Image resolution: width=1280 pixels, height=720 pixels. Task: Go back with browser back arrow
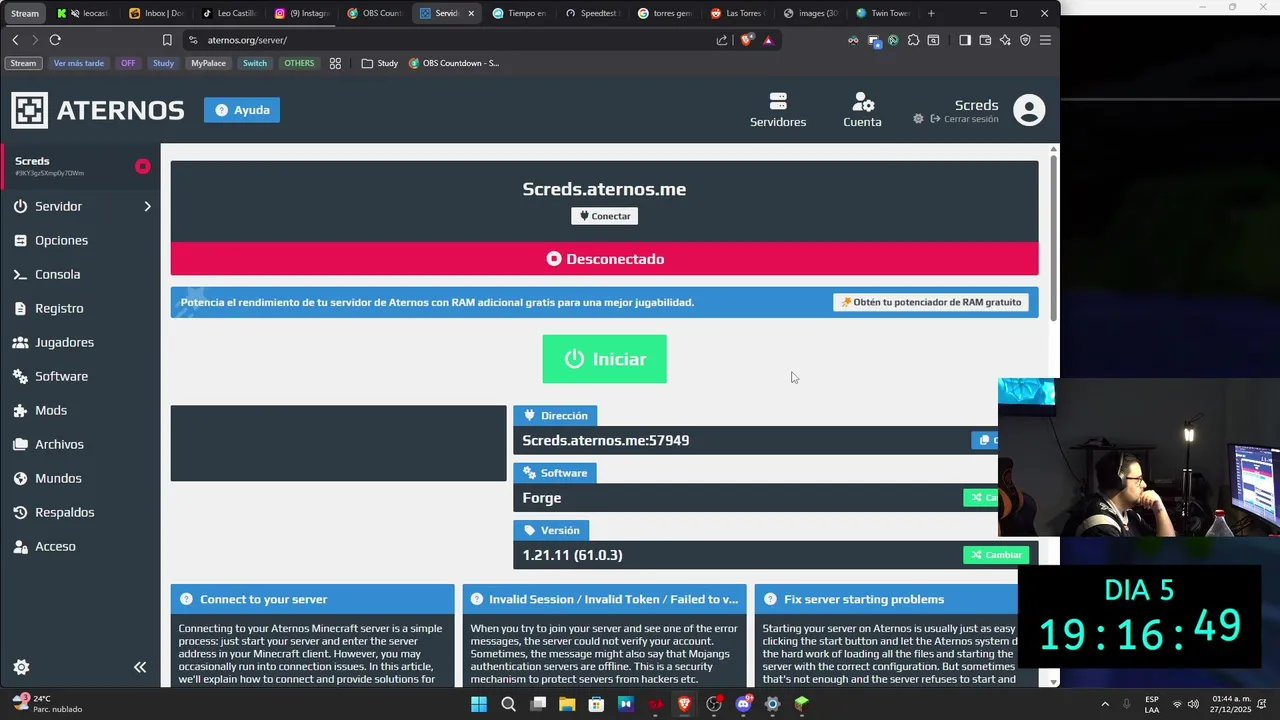(x=15, y=40)
